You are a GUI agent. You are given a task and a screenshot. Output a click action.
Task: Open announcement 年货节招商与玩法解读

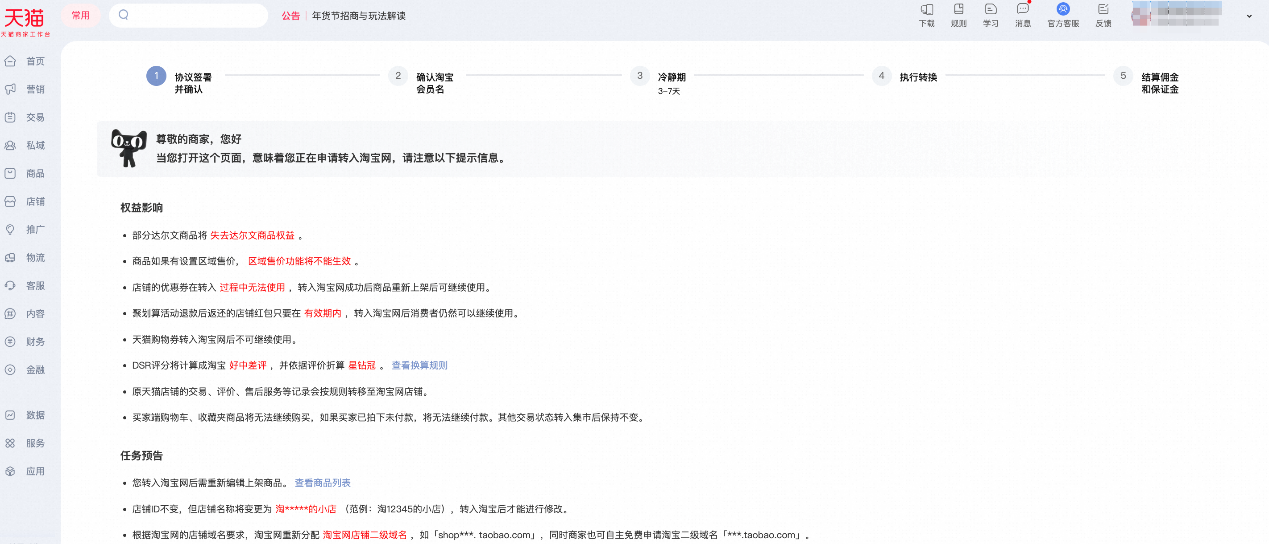[x=359, y=16]
